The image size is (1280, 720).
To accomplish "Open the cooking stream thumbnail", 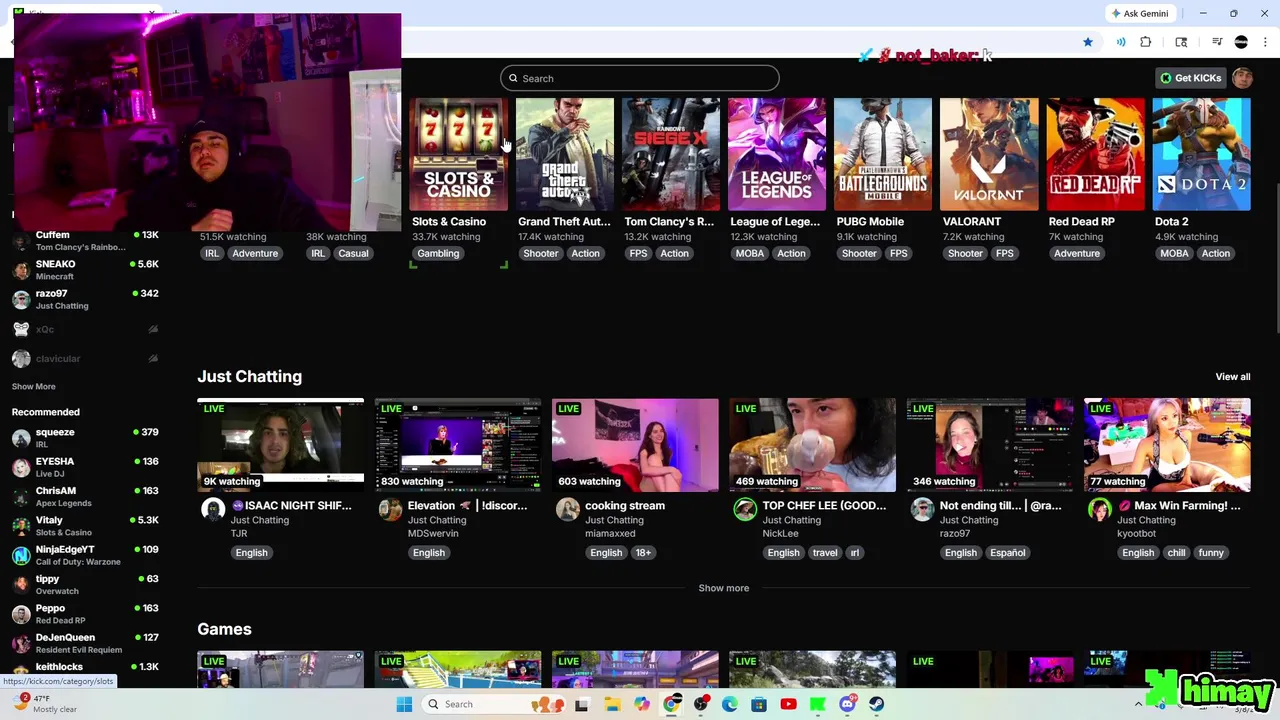I will click(635, 445).
